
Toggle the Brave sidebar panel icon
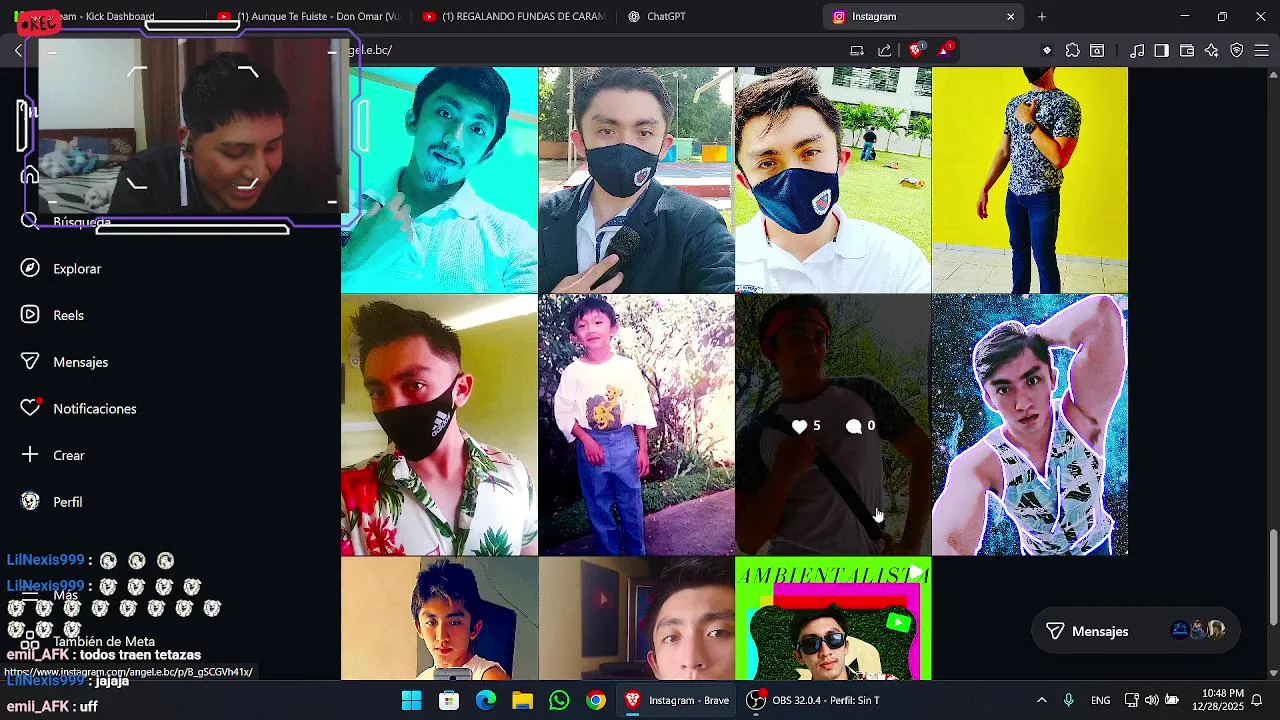point(1161,50)
